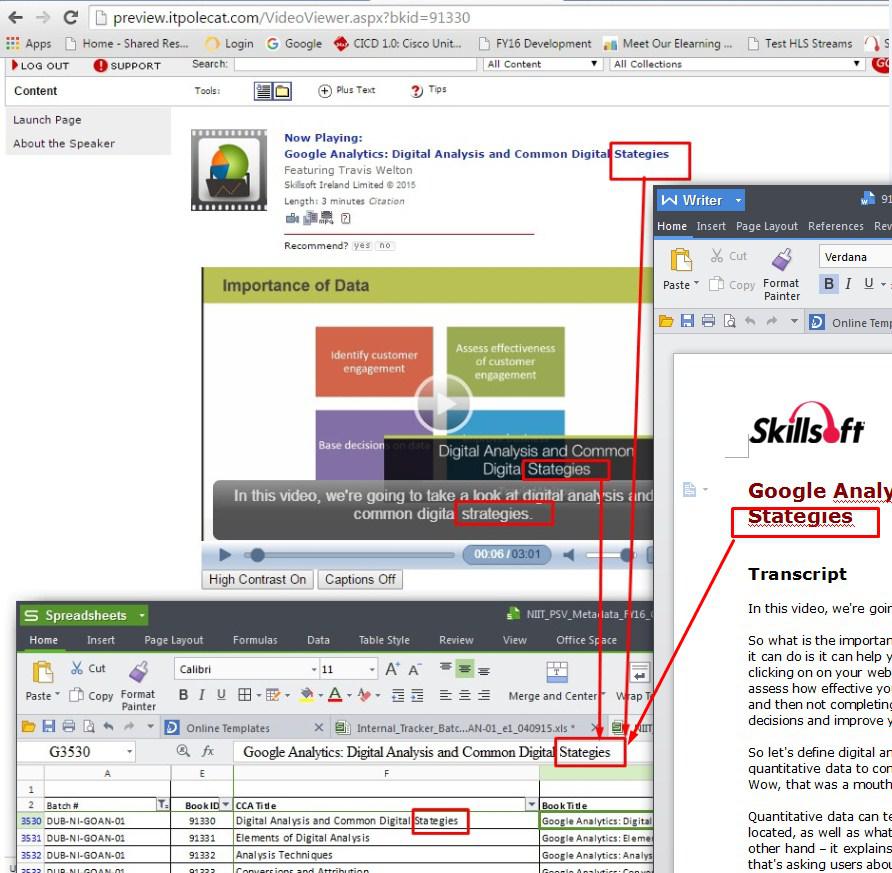Click the browser back arrow
This screenshot has width=892, height=873.
(x=15, y=17)
